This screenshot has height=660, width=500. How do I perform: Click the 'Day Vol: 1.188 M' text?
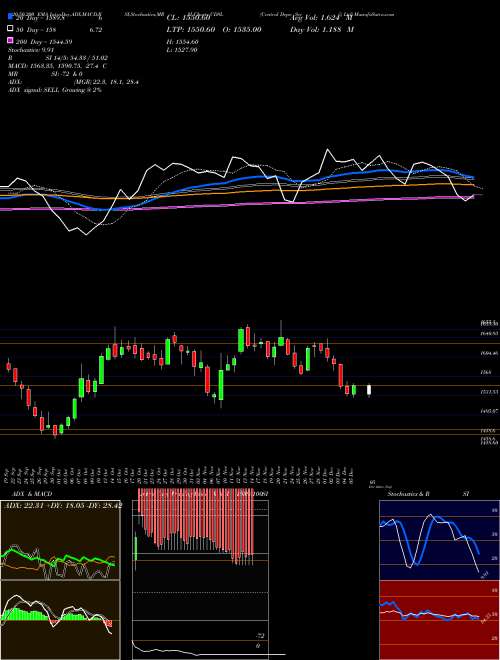322,29
